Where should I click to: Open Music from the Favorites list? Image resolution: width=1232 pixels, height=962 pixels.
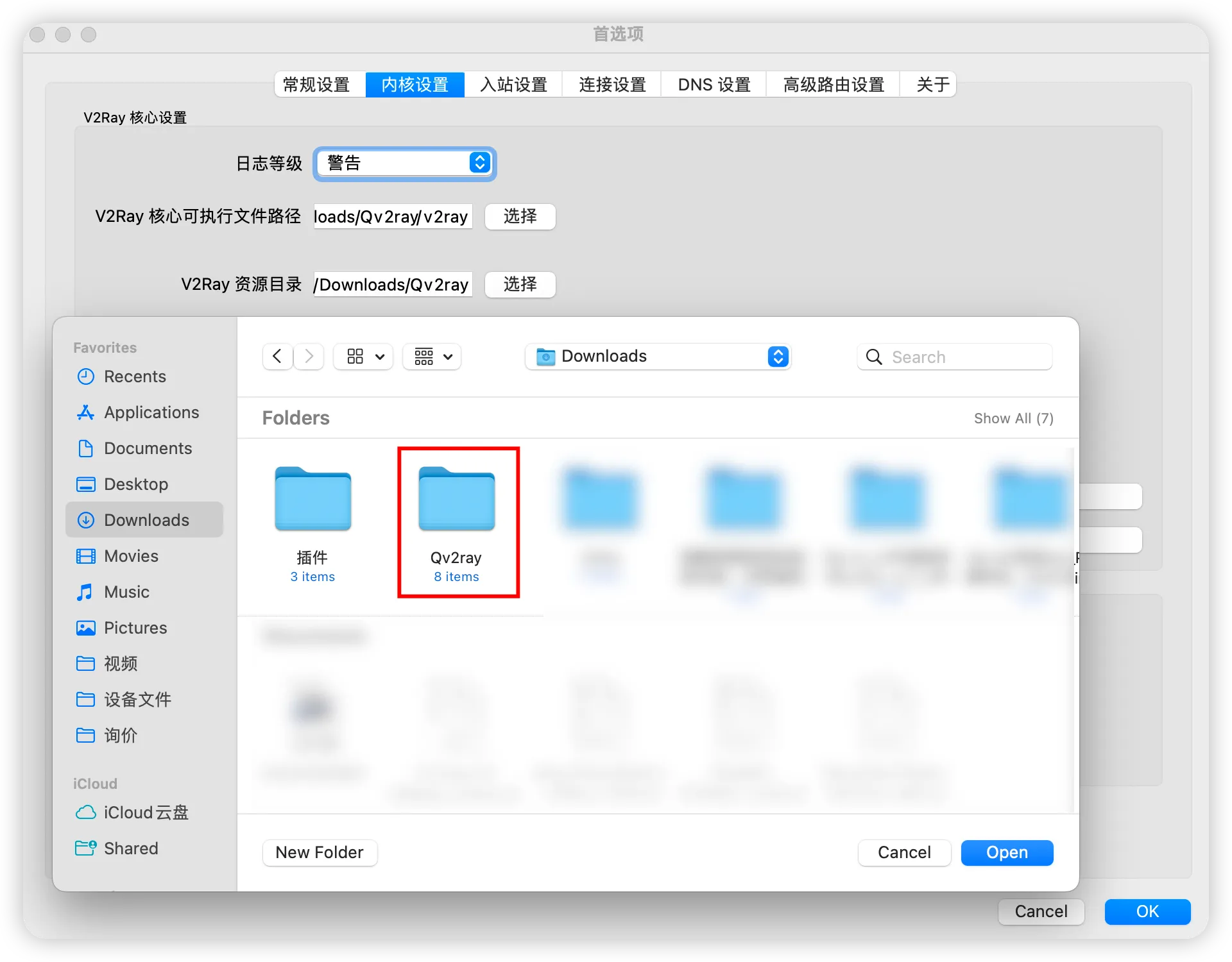click(126, 592)
